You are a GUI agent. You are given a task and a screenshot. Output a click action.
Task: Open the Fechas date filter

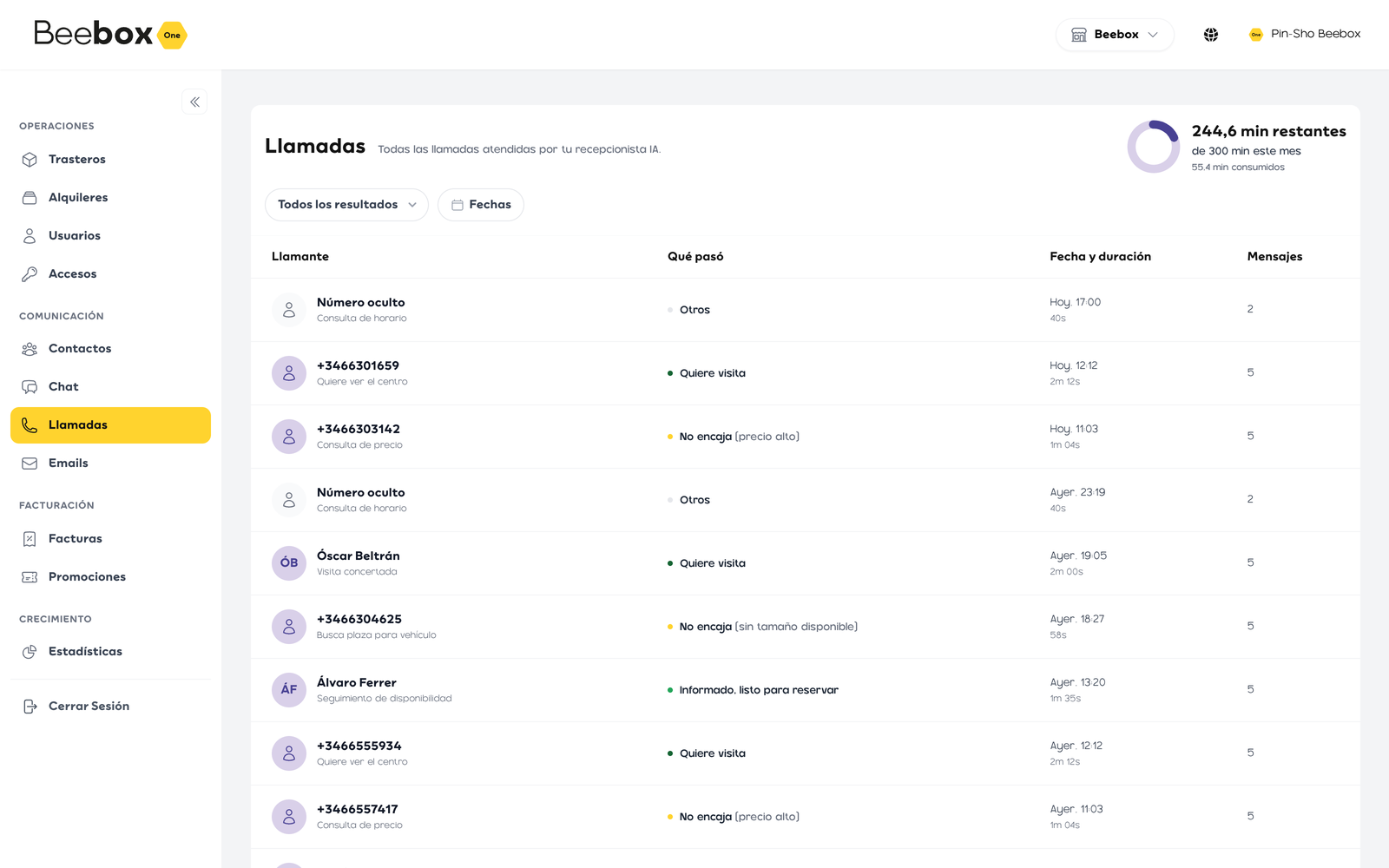pos(481,205)
